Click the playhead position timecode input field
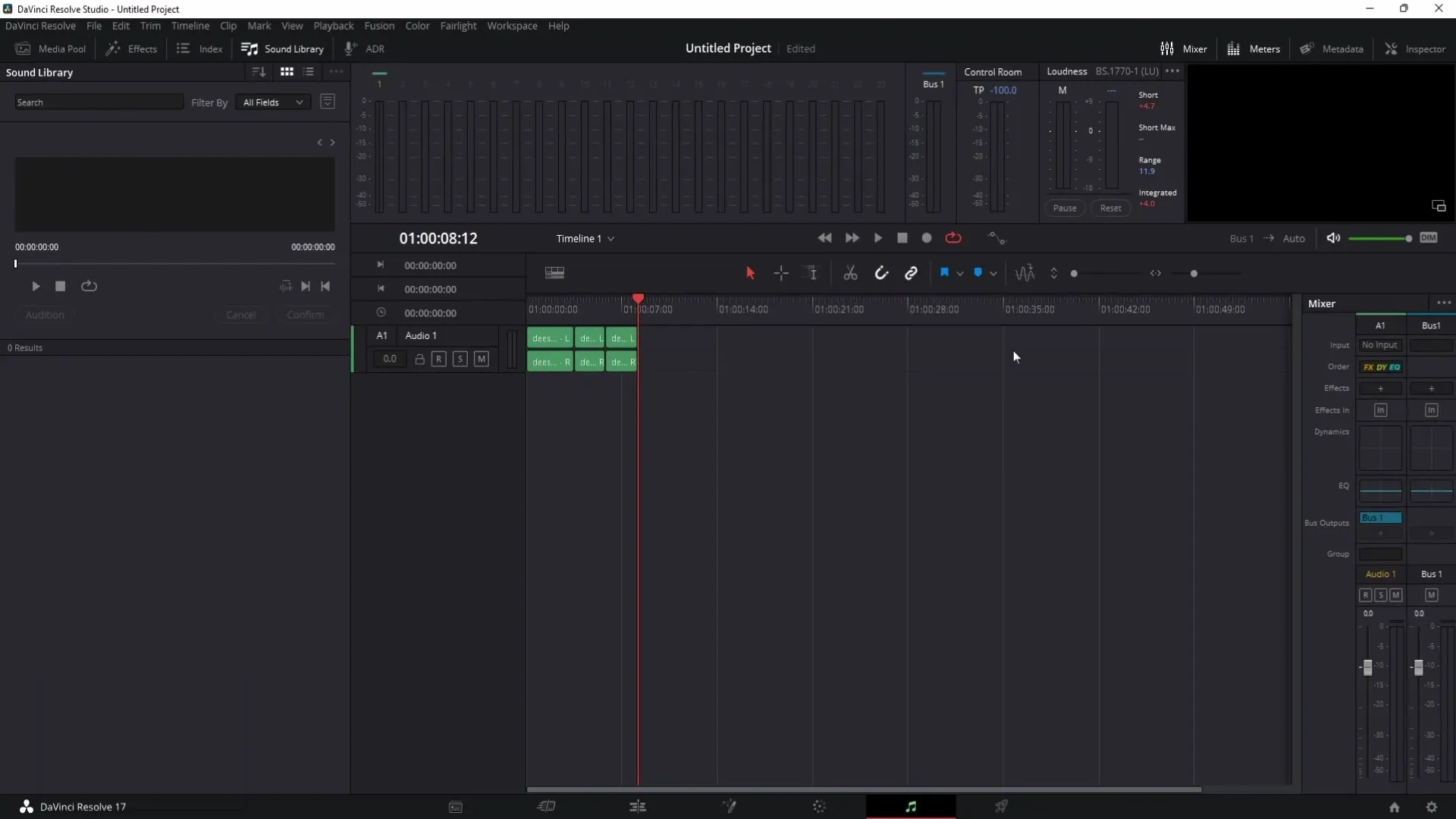Viewport: 1456px width, 819px height. click(438, 238)
